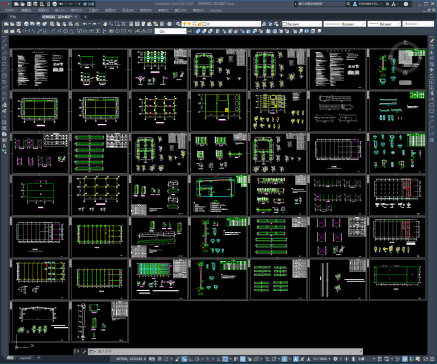Image resolution: width=437 pixels, height=364 pixels.
Task: Open Layer Properties Manager icon
Action: pyautogui.click(x=178, y=24)
